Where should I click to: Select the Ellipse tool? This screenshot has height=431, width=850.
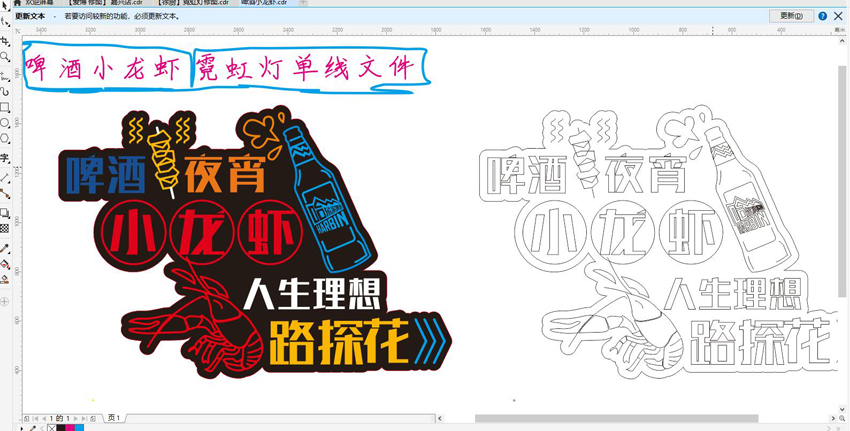(5, 123)
